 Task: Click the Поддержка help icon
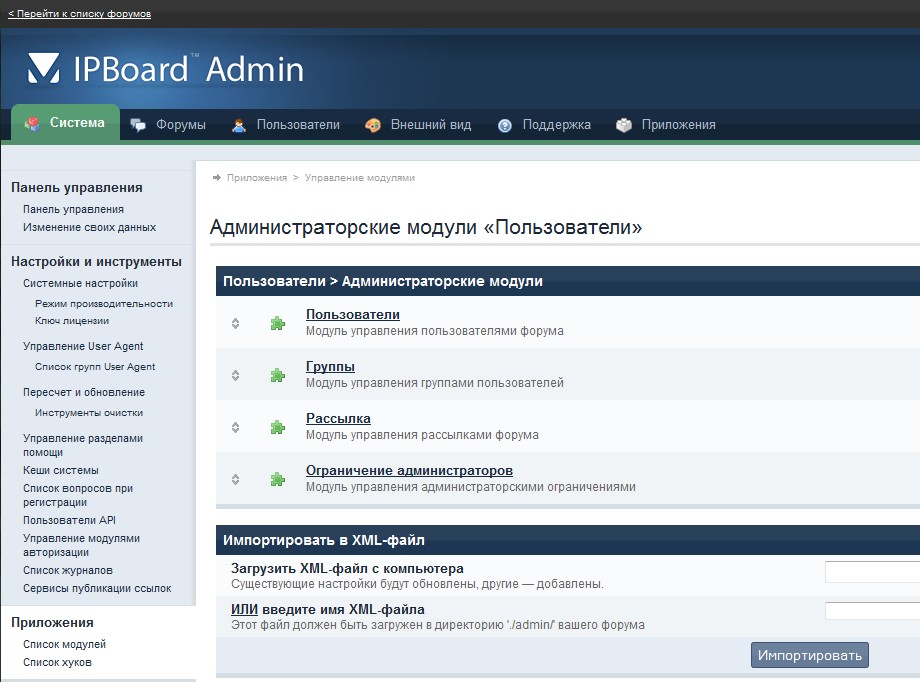505,125
